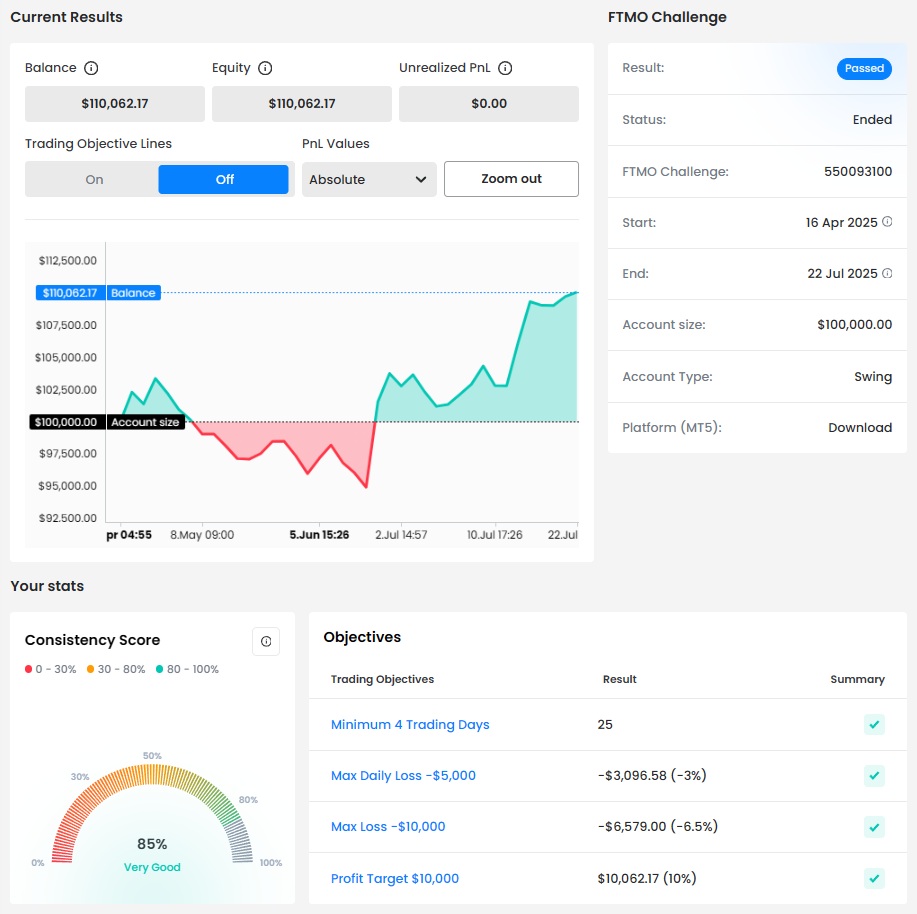Click the Trading Objectives column header

(x=382, y=679)
